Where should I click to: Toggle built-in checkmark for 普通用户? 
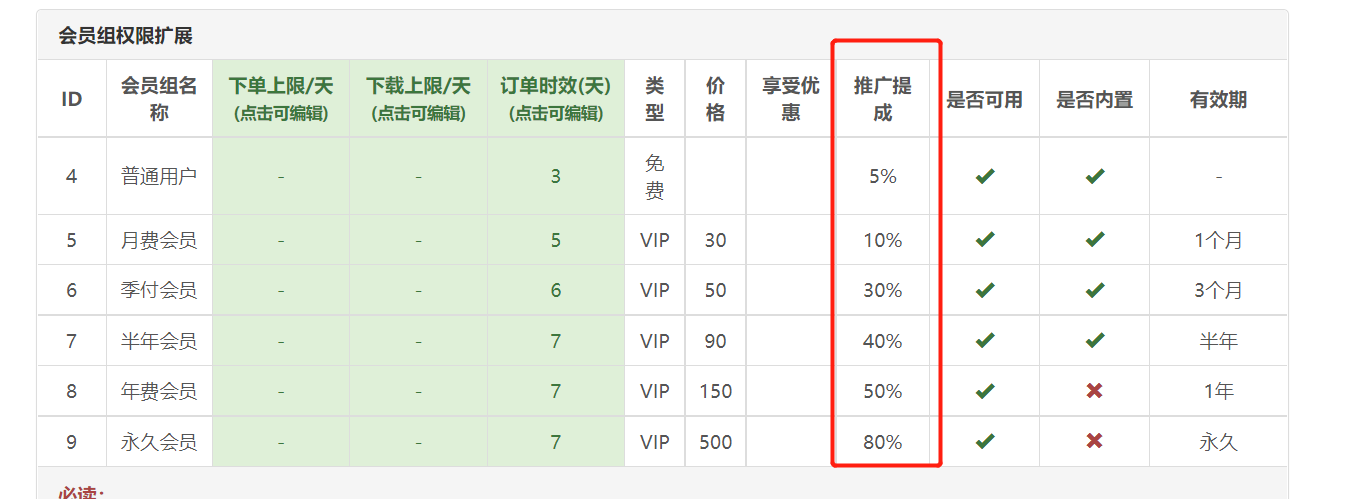click(1095, 177)
